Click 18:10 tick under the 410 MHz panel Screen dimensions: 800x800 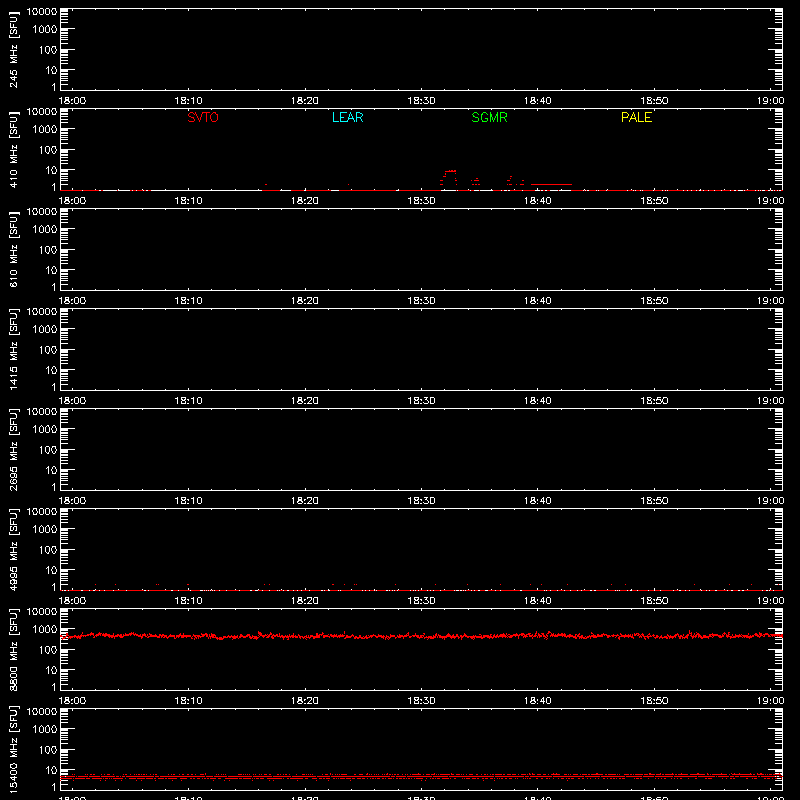(x=189, y=201)
